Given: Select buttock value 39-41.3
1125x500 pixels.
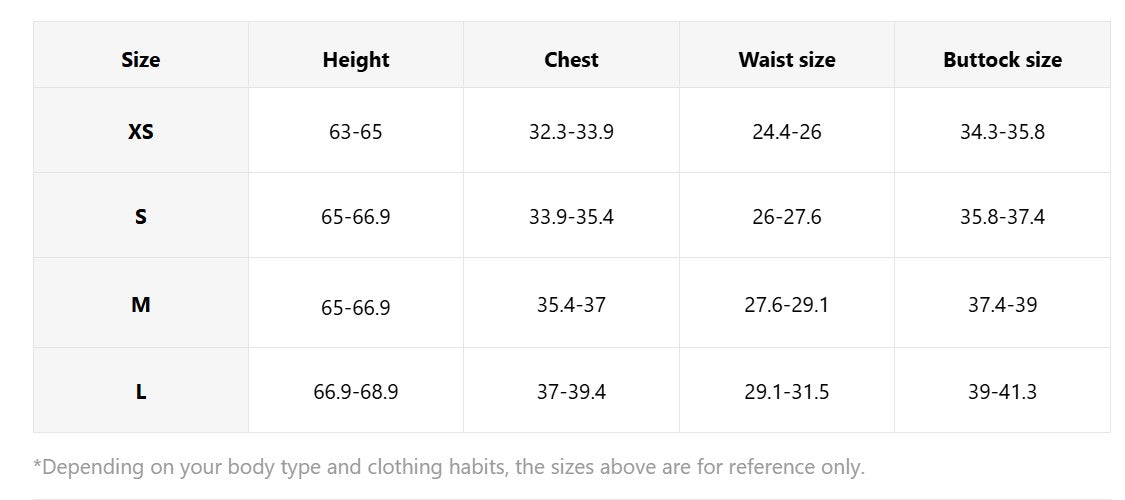Looking at the screenshot, I should click(x=1002, y=392).
